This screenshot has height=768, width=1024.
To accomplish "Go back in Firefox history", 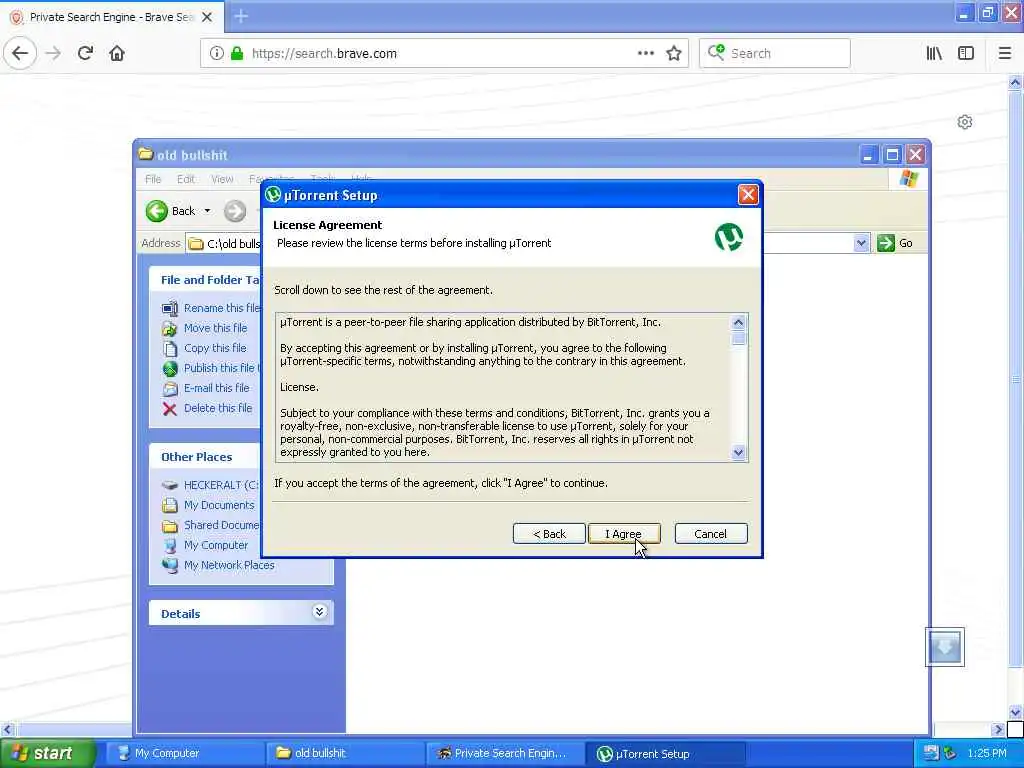I will coord(20,54).
